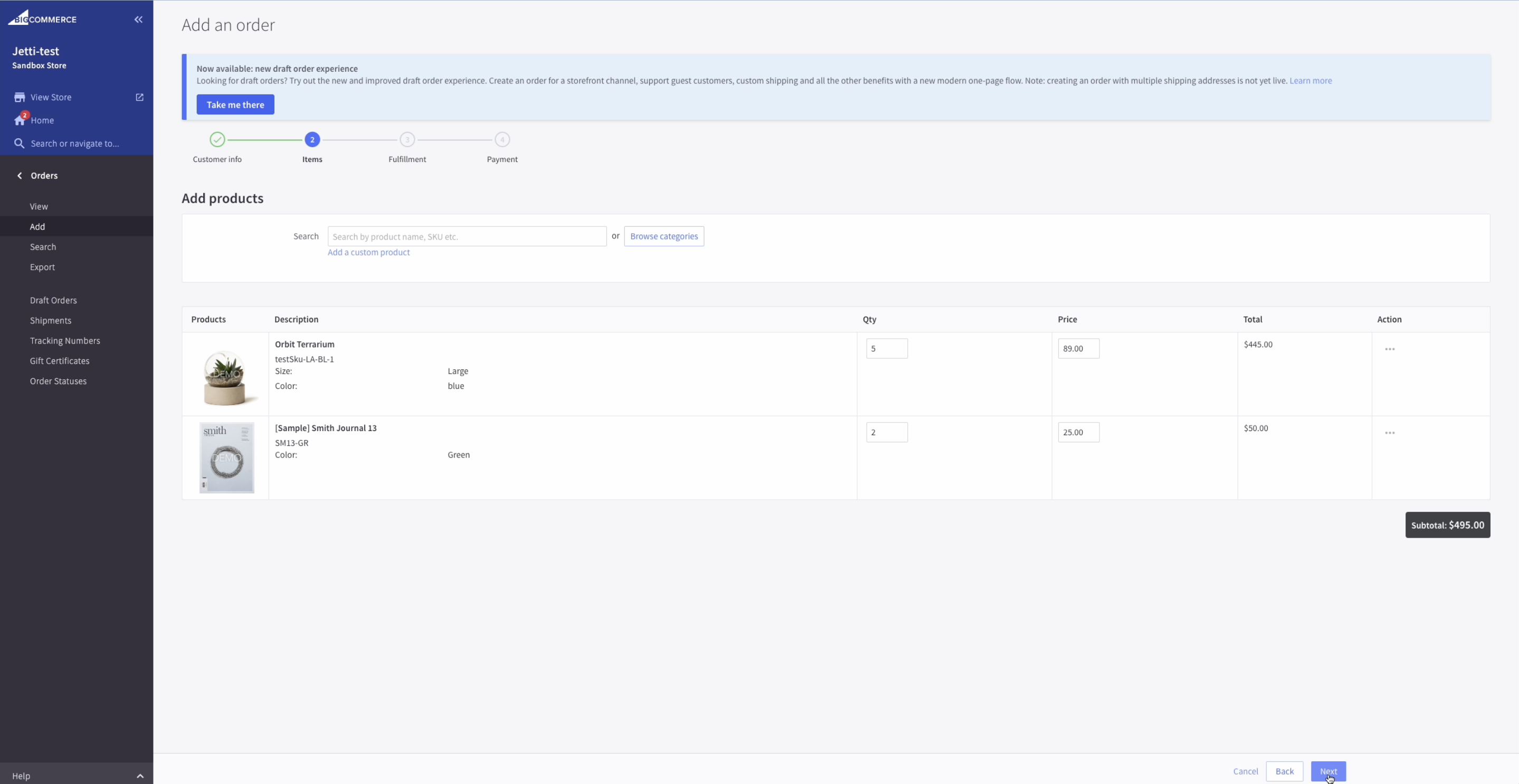Click the View Store storefront icon
This screenshot has height=784, width=1519.
pos(20,97)
